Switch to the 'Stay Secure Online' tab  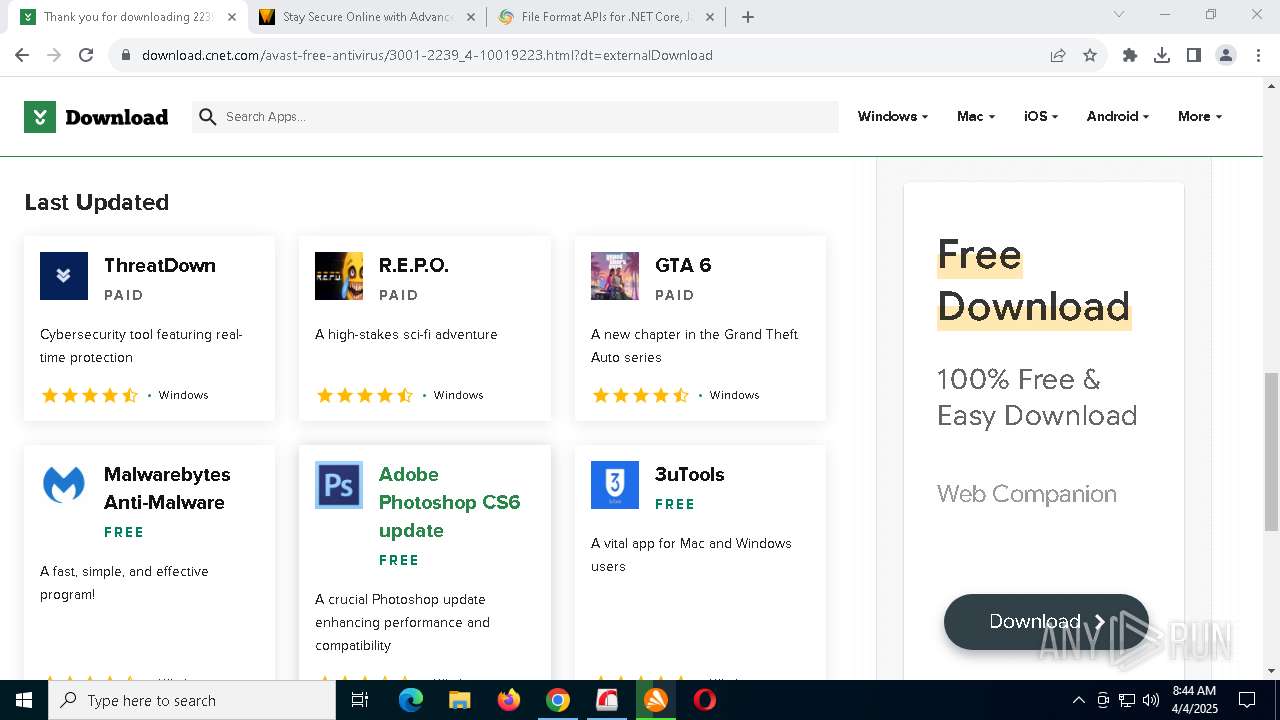click(366, 17)
